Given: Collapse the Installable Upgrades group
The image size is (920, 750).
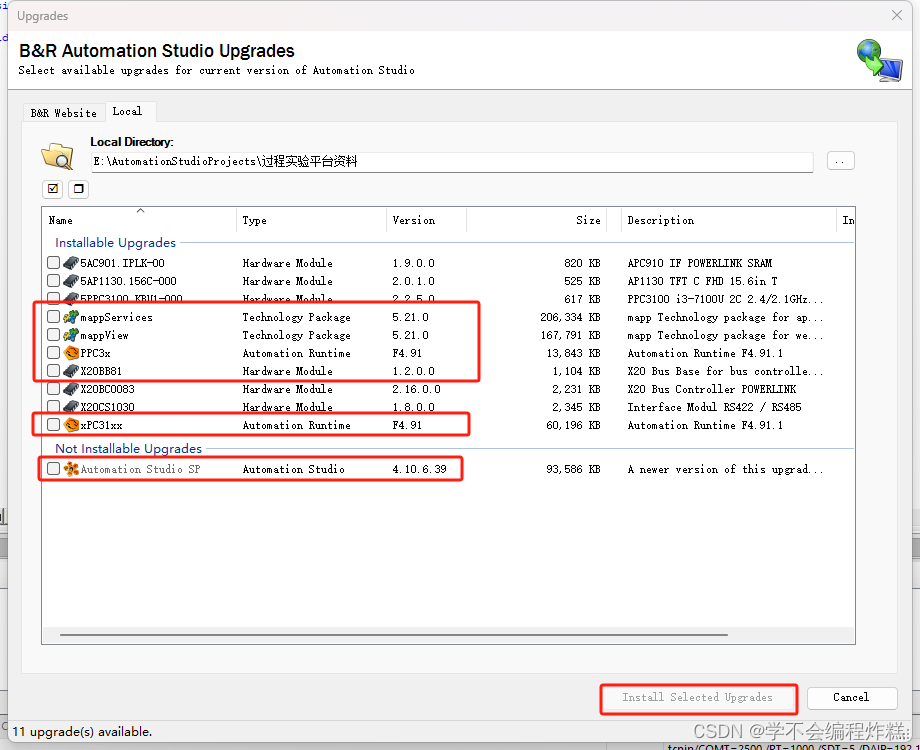Looking at the screenshot, I should [116, 242].
